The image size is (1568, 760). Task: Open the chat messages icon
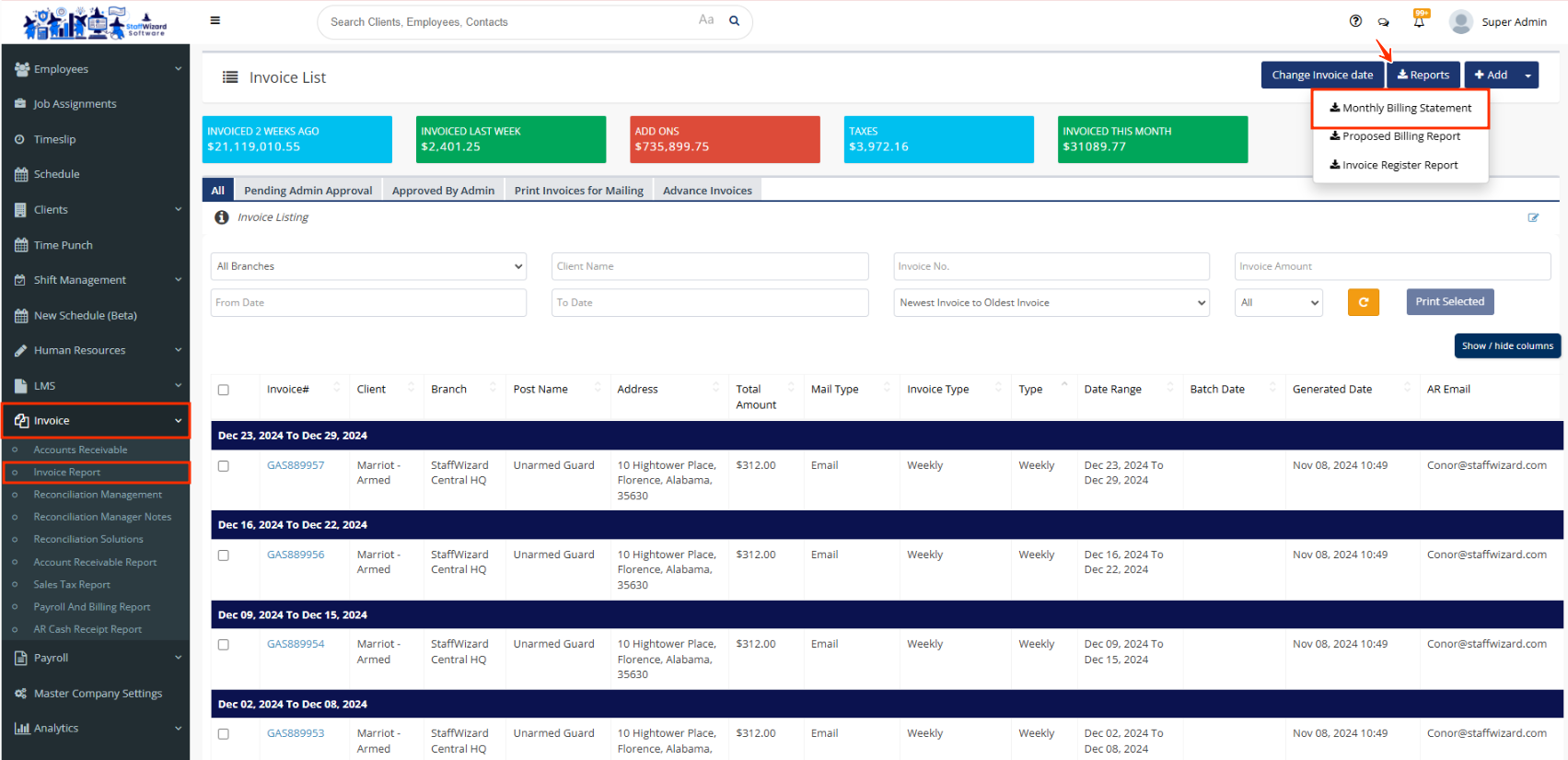(x=1383, y=22)
